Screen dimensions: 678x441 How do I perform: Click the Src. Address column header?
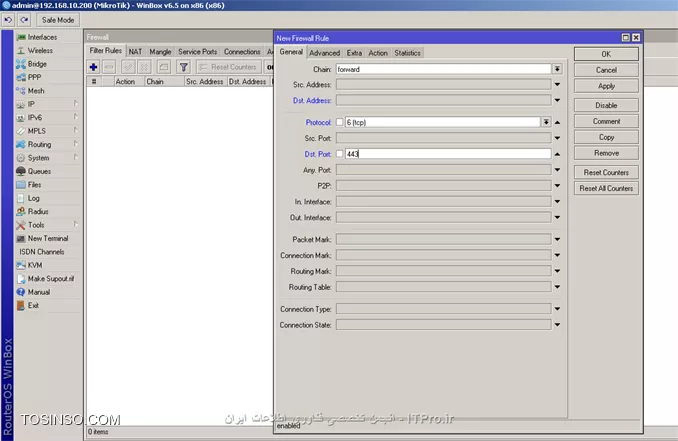[205, 82]
